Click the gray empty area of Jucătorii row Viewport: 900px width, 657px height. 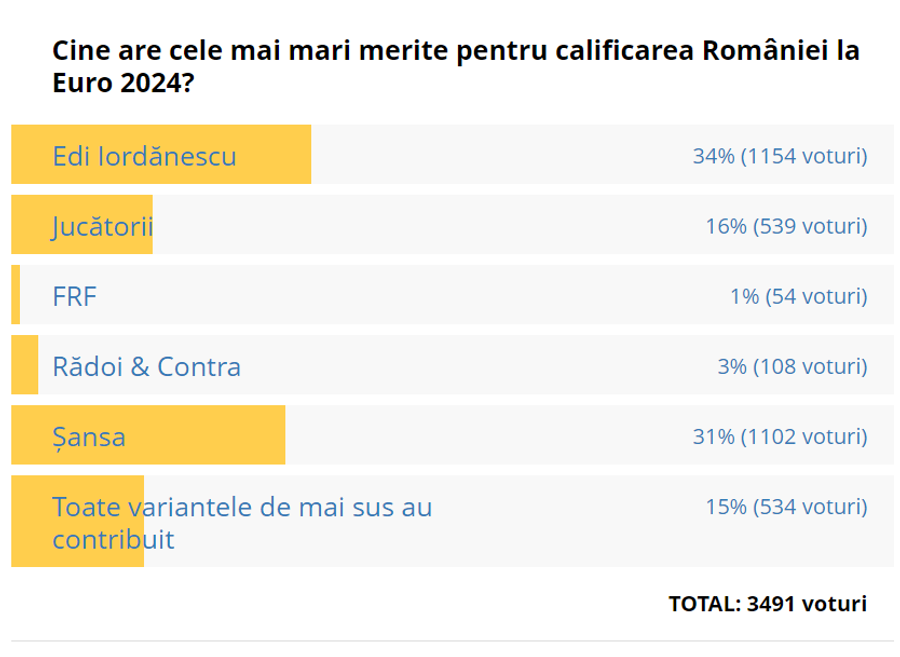pos(523,224)
